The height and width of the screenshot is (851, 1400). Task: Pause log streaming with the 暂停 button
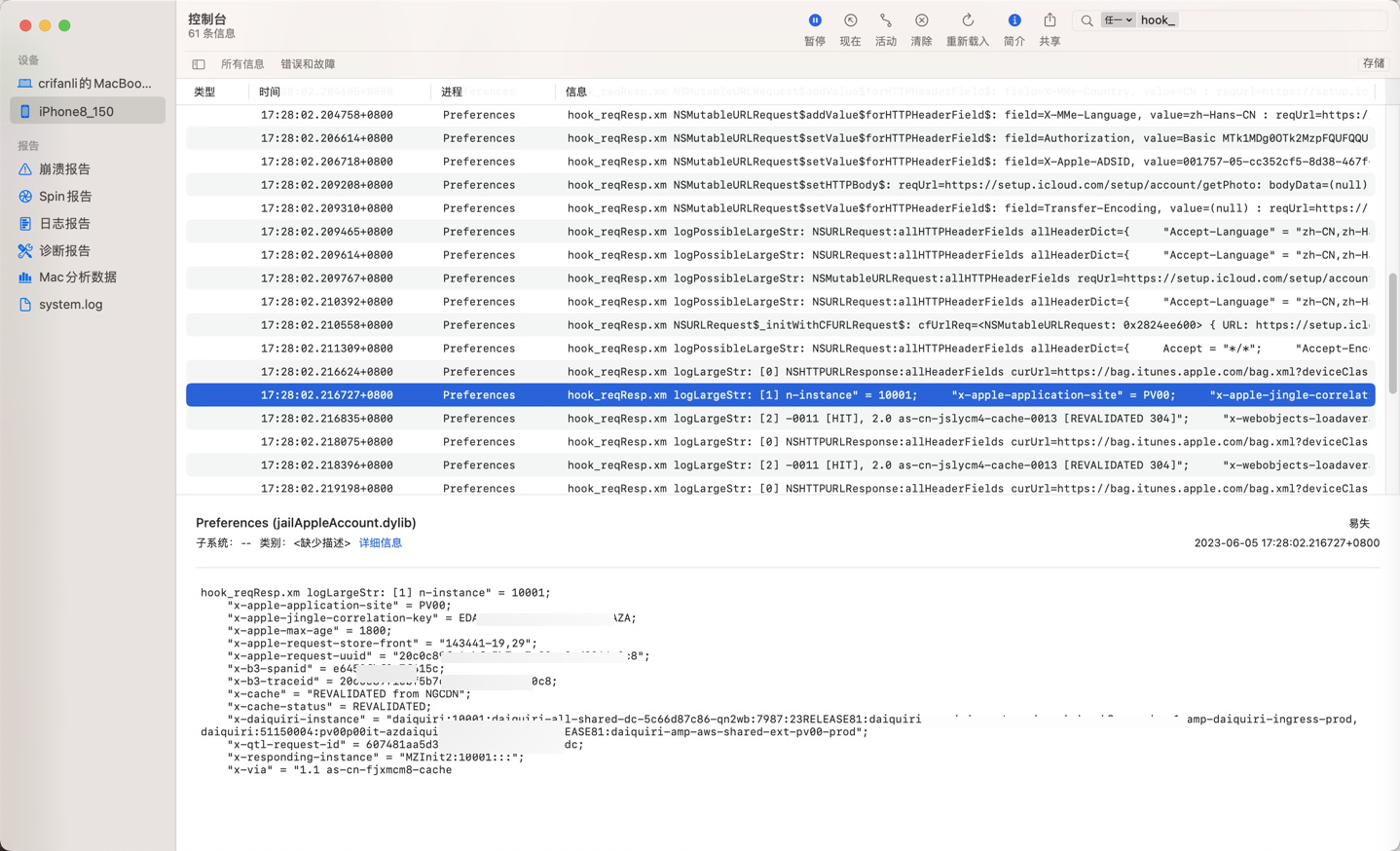[x=815, y=20]
